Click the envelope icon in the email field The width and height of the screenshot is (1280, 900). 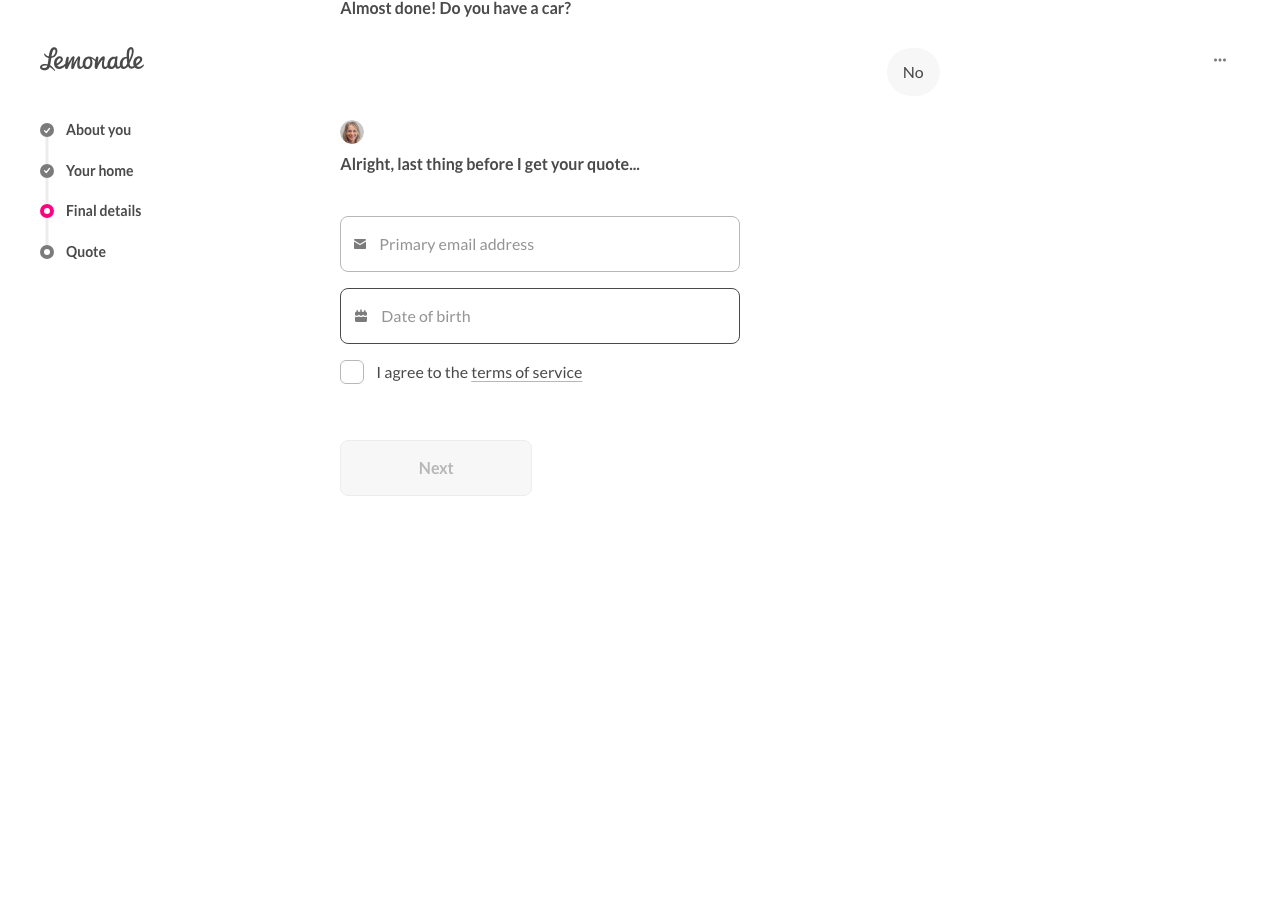coord(360,244)
